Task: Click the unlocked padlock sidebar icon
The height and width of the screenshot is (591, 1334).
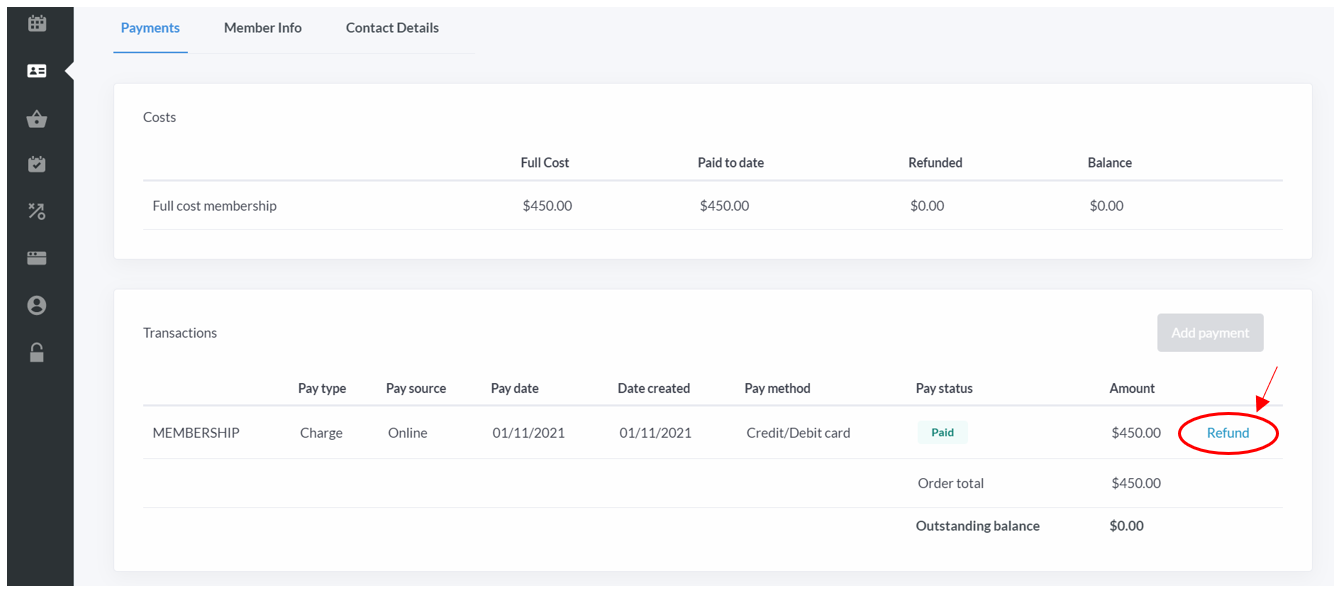Action: 37,352
